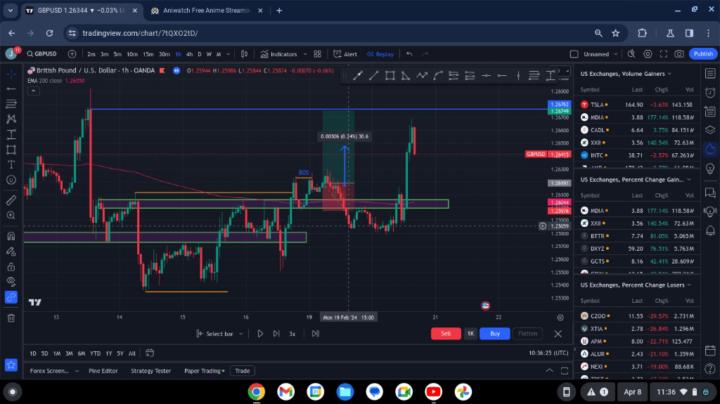Select the 2m timeframe
This screenshot has width=720, height=404.
91,54
